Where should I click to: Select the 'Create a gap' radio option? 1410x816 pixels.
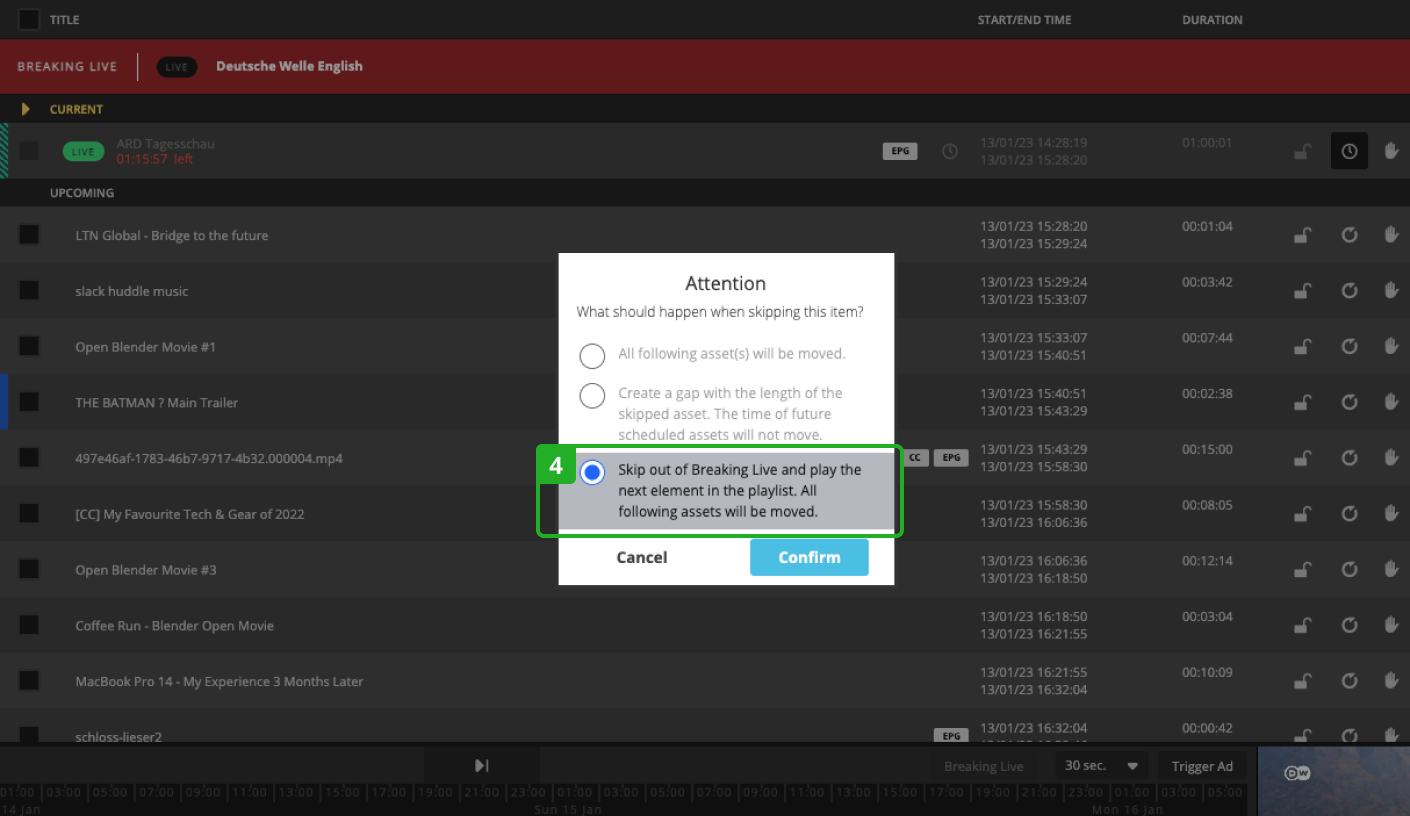(x=592, y=396)
